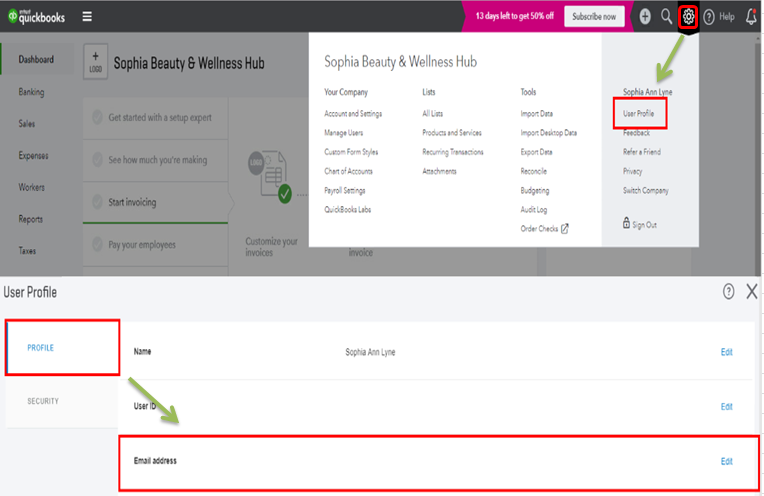
Task: Open Sales in sidebar
Action: 27,123
